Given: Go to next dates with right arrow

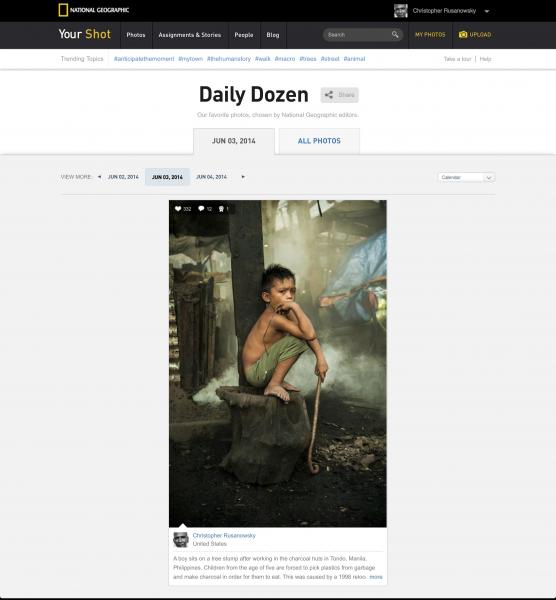Looking at the screenshot, I should pyautogui.click(x=243, y=177).
